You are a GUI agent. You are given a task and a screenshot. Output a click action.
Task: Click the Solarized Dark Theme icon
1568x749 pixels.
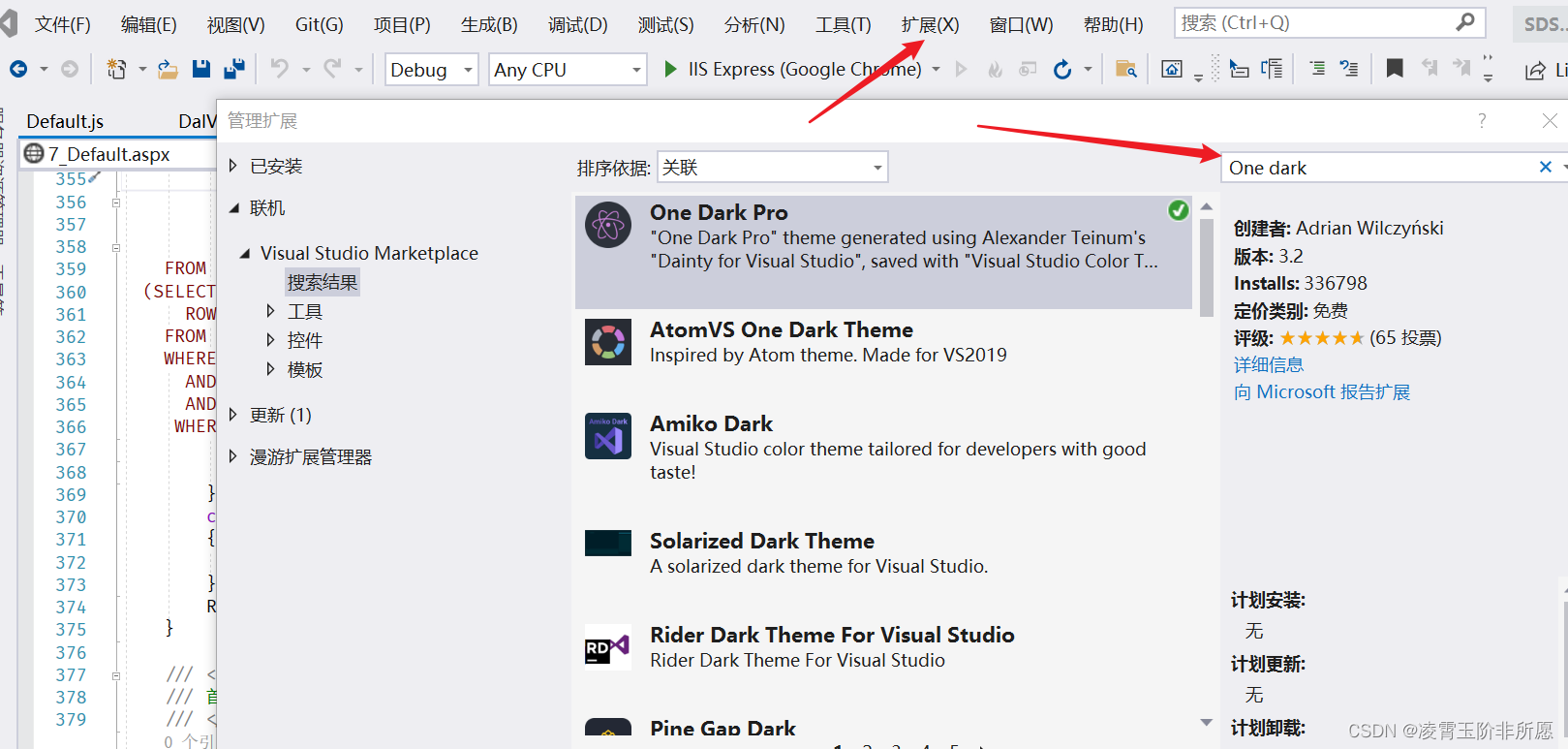(x=608, y=543)
